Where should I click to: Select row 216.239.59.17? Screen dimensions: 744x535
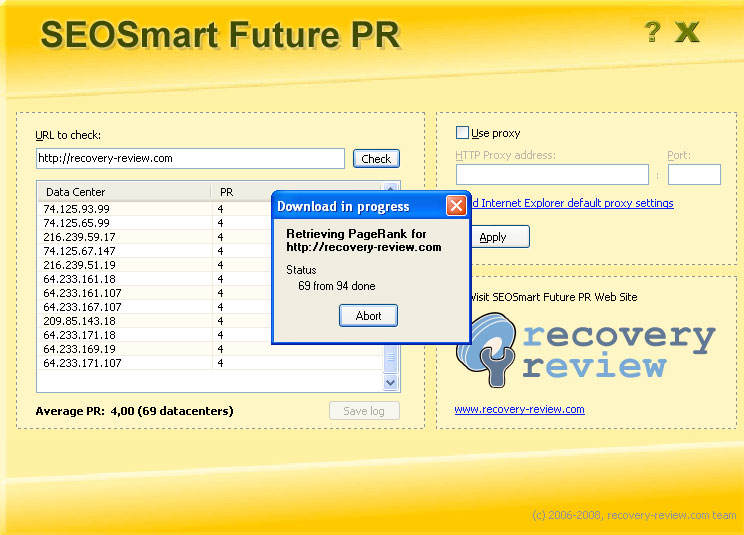154,237
